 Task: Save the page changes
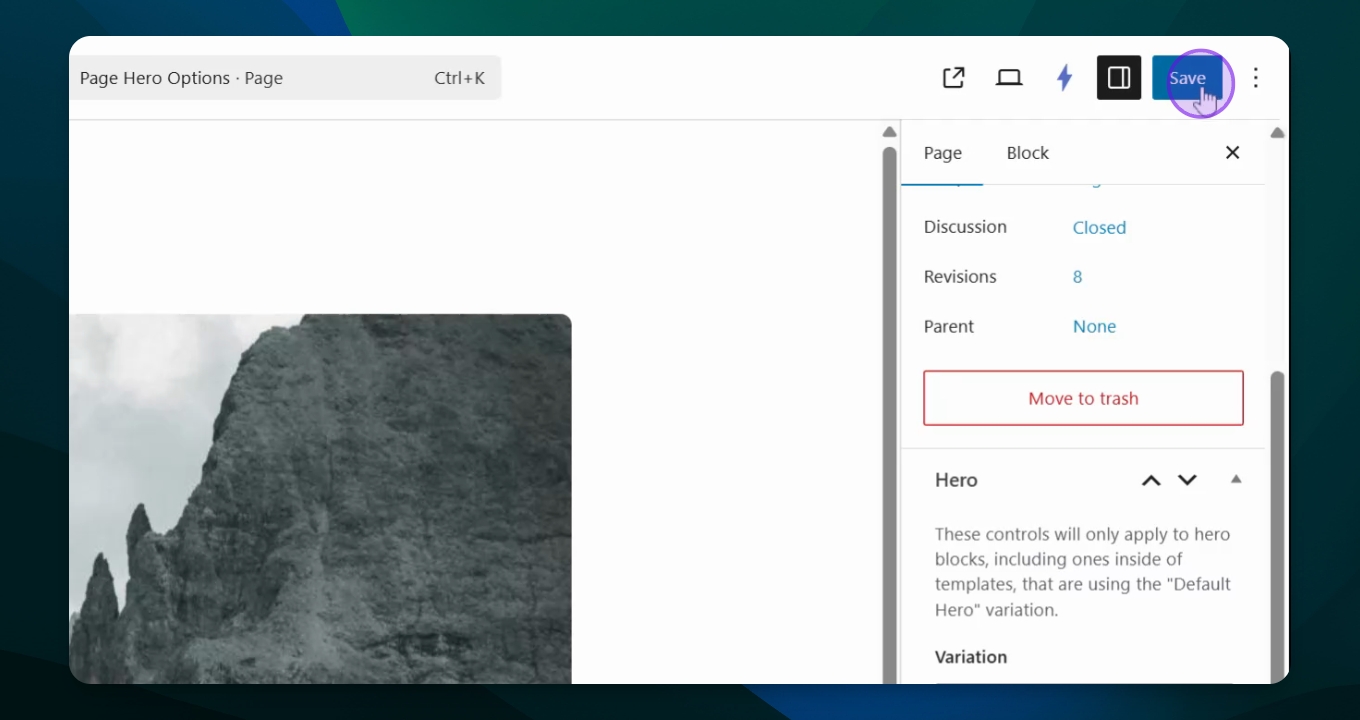coord(1187,78)
